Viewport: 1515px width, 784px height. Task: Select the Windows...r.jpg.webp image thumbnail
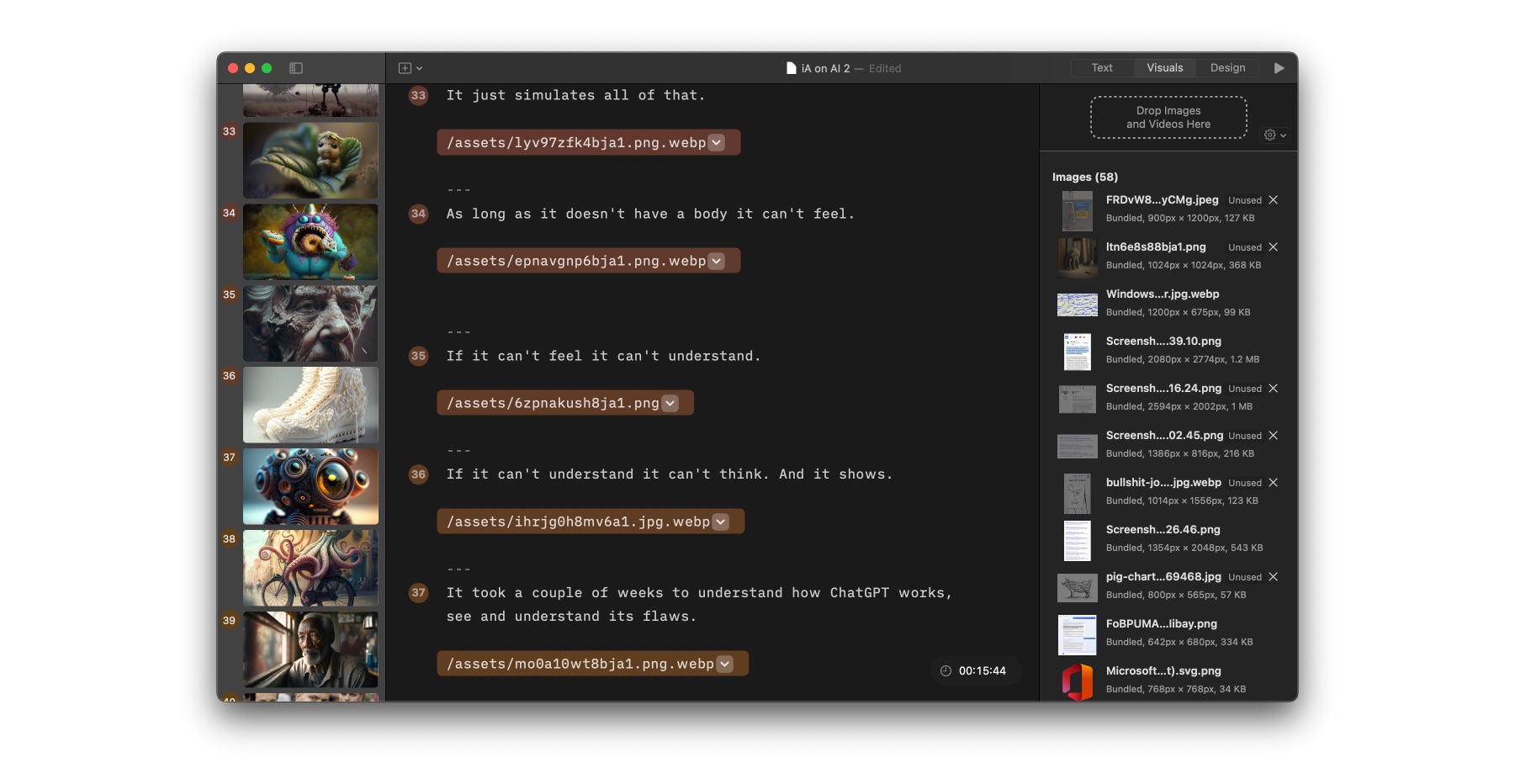1077,305
